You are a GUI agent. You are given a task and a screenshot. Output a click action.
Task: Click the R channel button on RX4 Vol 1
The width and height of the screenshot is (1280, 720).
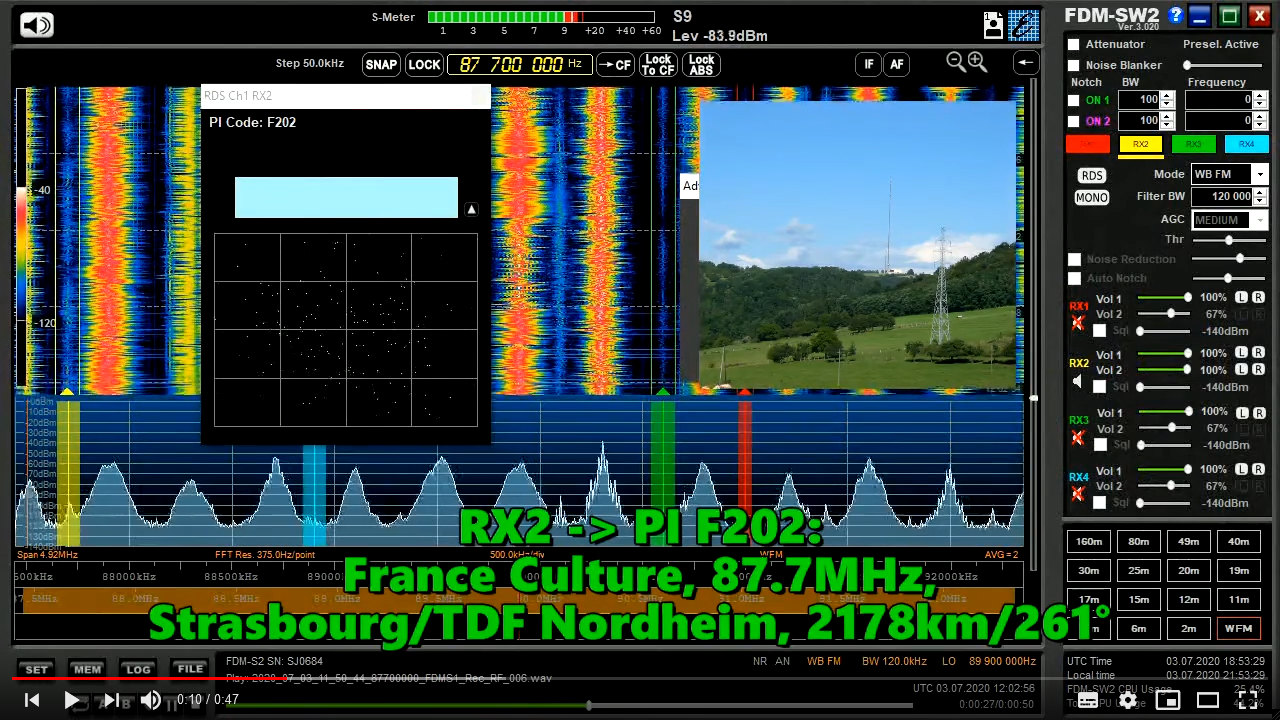pyautogui.click(x=1258, y=469)
